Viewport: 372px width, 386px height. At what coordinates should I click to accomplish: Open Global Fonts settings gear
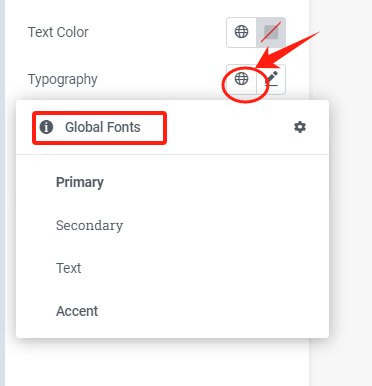300,127
